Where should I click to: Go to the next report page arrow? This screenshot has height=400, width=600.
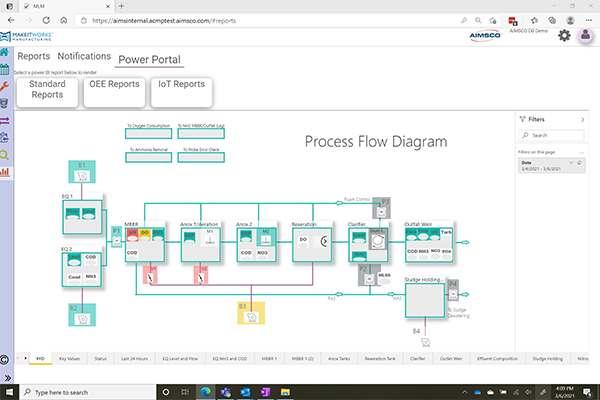[26, 358]
